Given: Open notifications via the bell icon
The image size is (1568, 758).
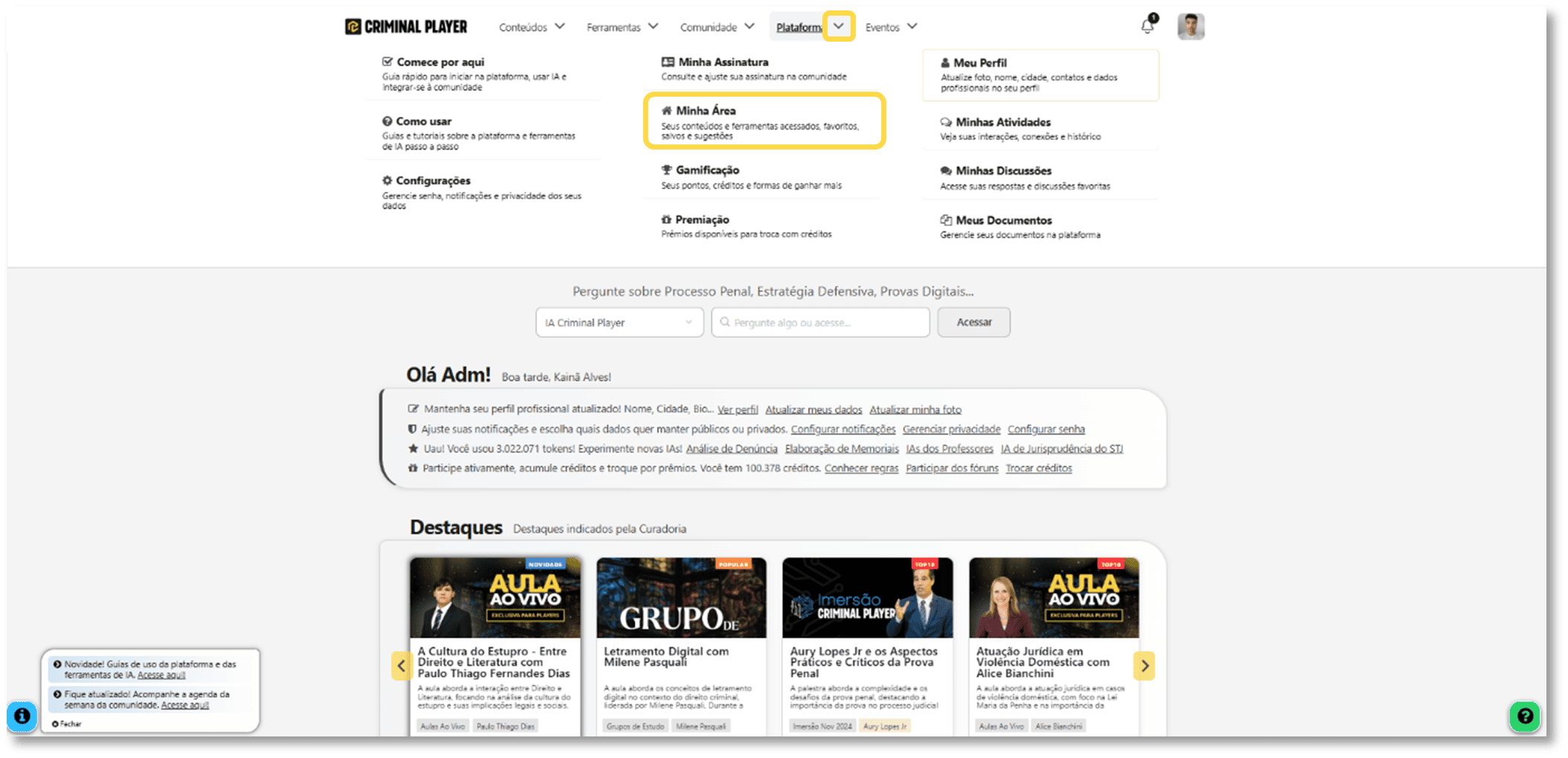Looking at the screenshot, I should tap(1147, 25).
